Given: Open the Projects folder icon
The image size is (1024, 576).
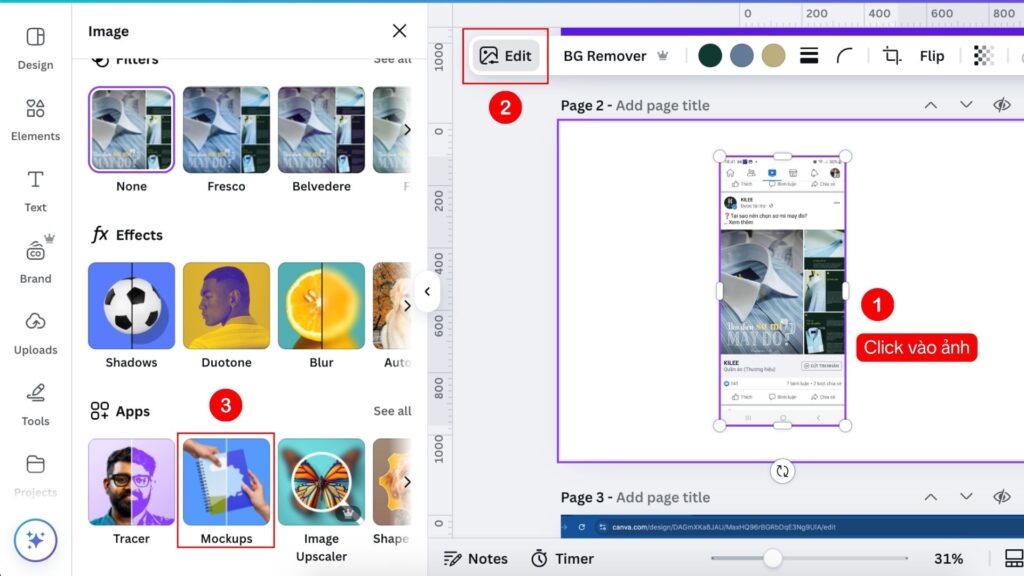Looking at the screenshot, I should [x=35, y=464].
